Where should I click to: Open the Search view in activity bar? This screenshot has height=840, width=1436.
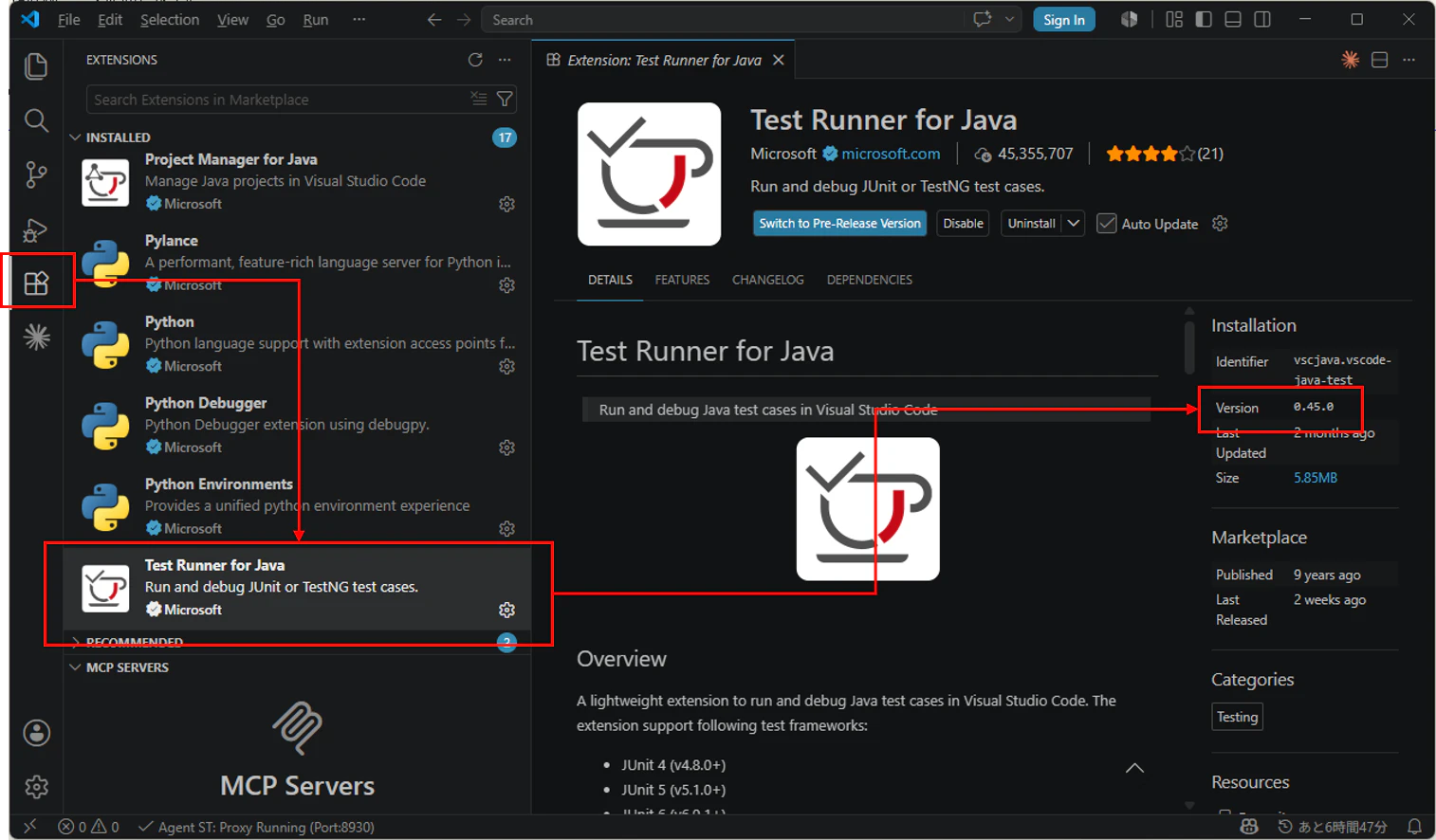pos(36,120)
